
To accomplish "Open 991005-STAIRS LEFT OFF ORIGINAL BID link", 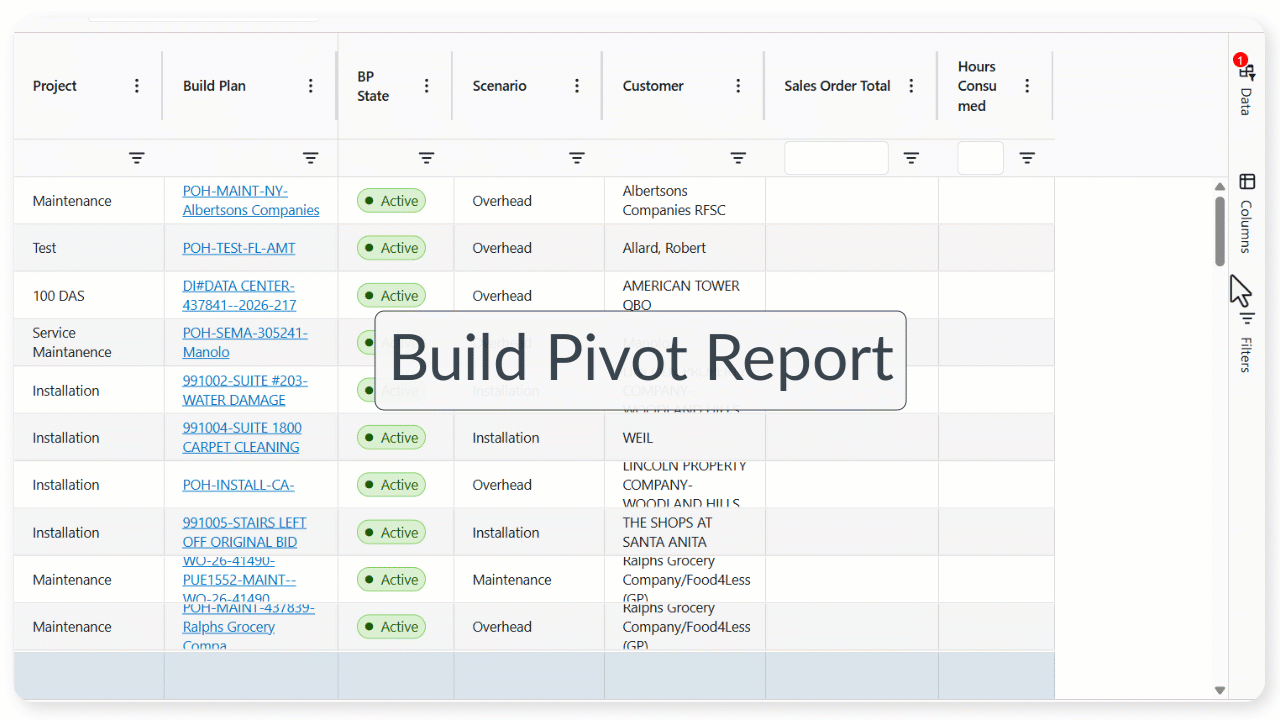I will [x=244, y=532].
